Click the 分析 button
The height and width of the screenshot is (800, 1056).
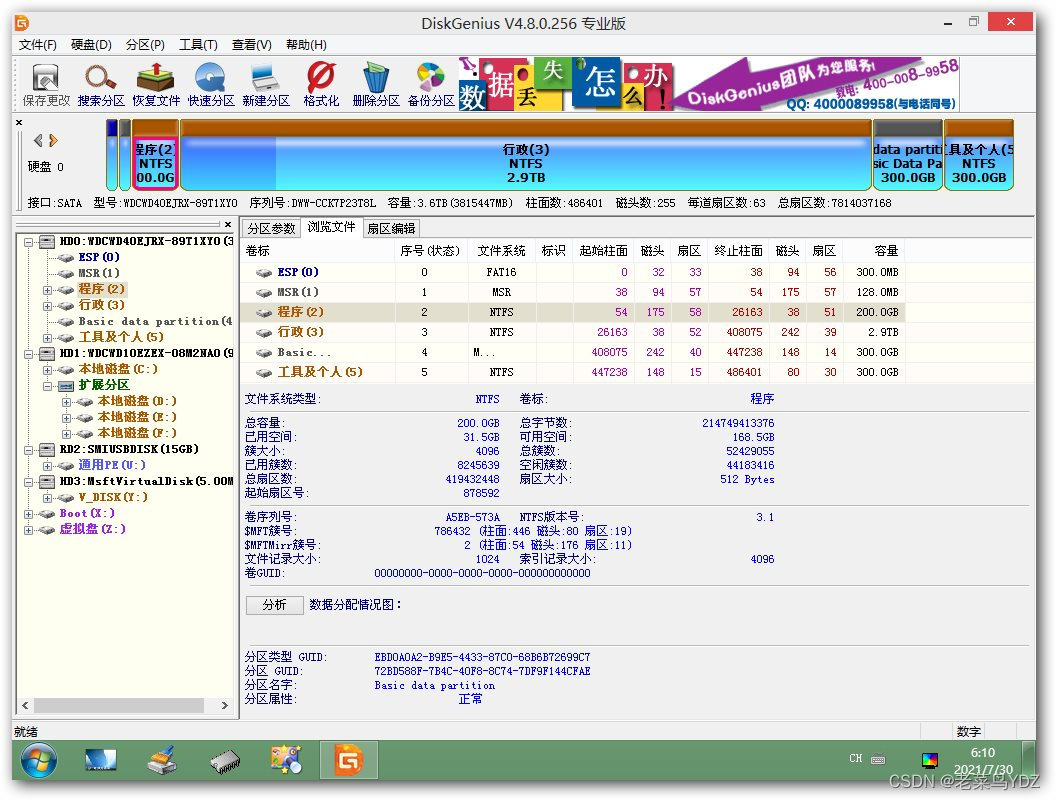click(274, 605)
